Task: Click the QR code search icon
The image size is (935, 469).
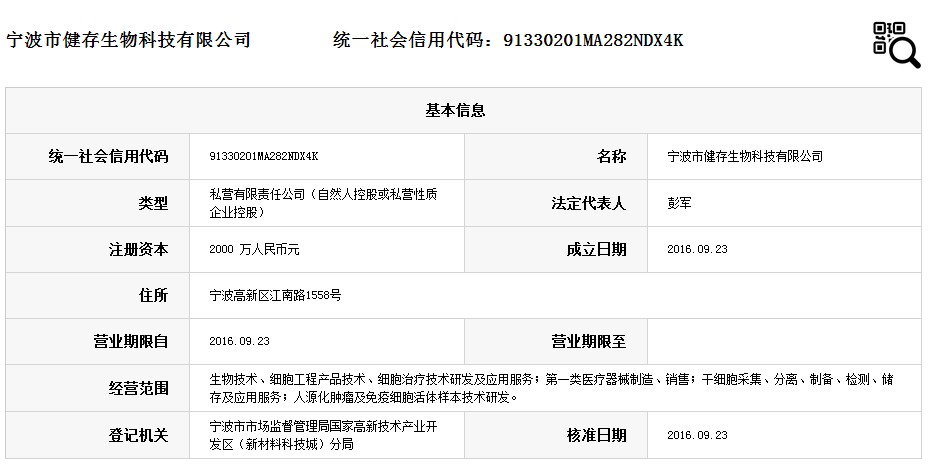Action: pos(896,44)
